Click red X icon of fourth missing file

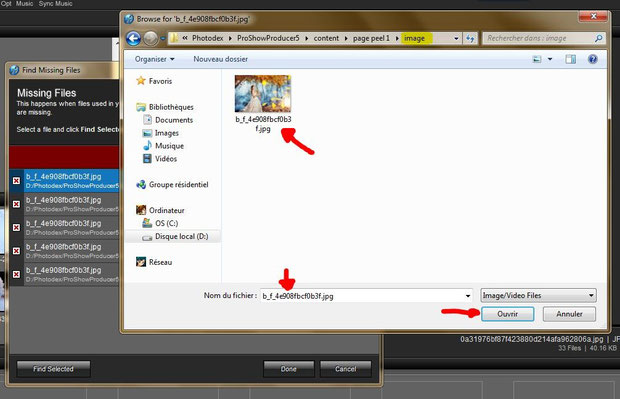coord(16,251)
